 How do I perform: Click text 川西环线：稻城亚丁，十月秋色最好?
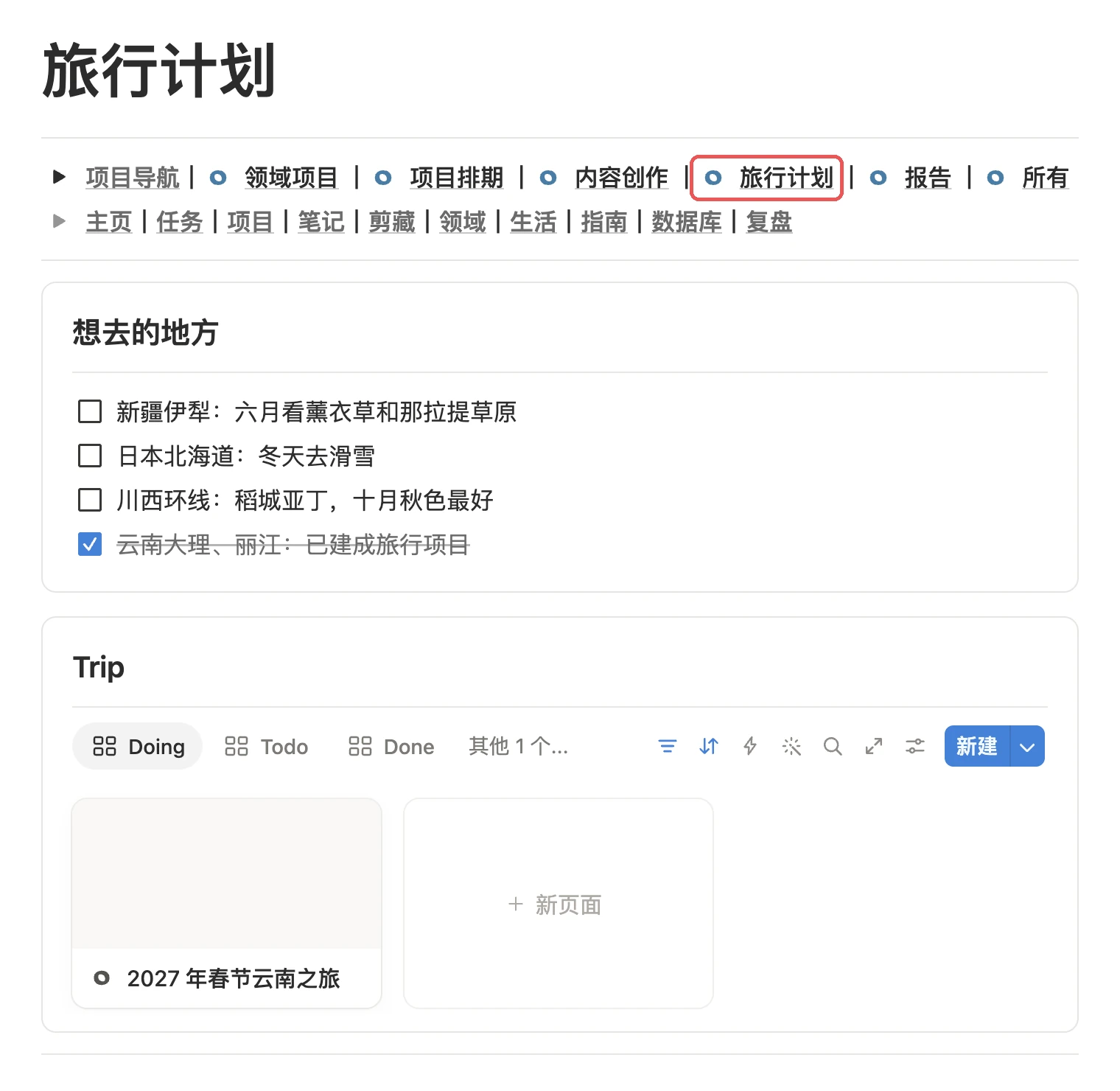tap(305, 500)
